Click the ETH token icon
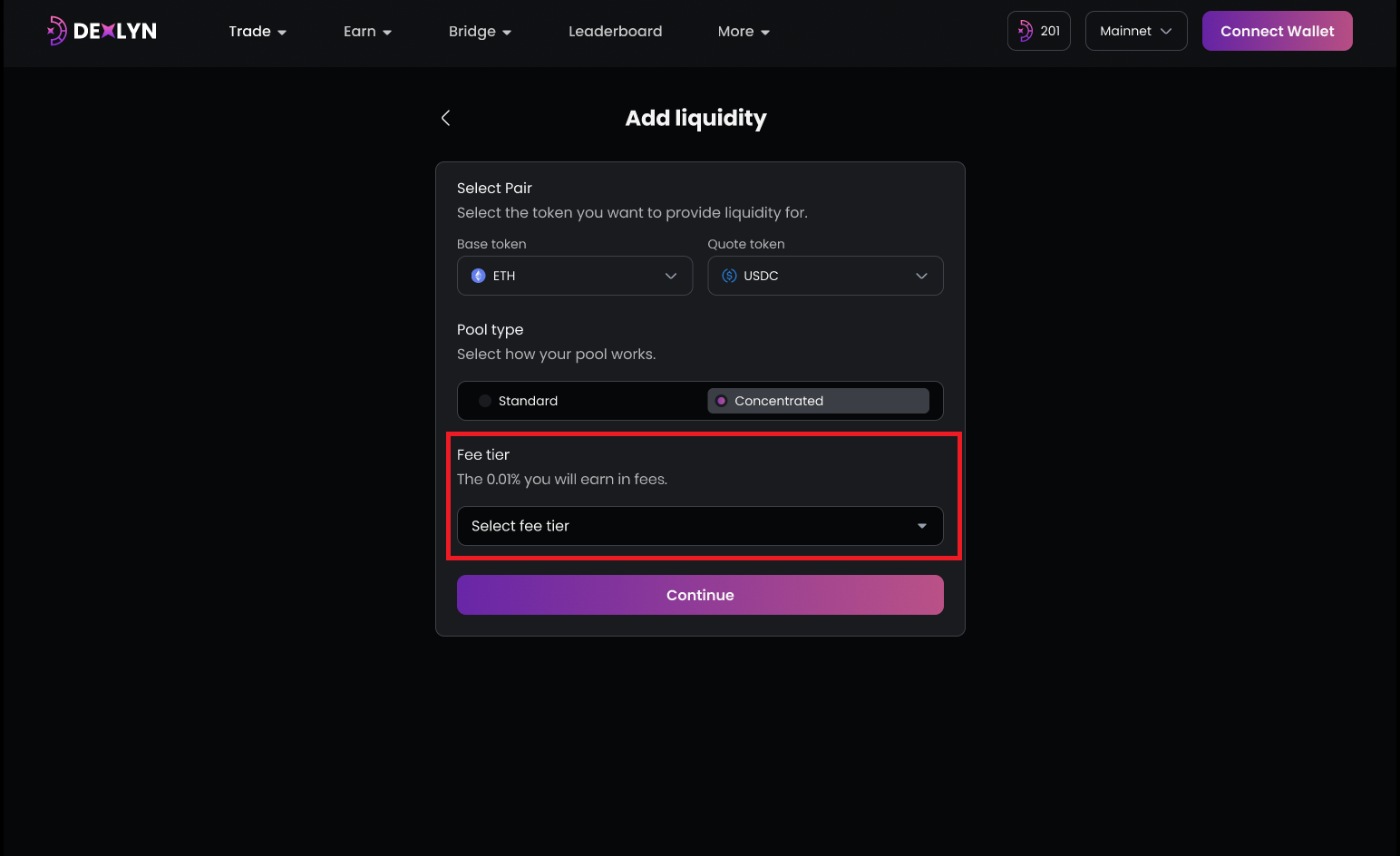The width and height of the screenshot is (1400, 856). [x=479, y=276]
